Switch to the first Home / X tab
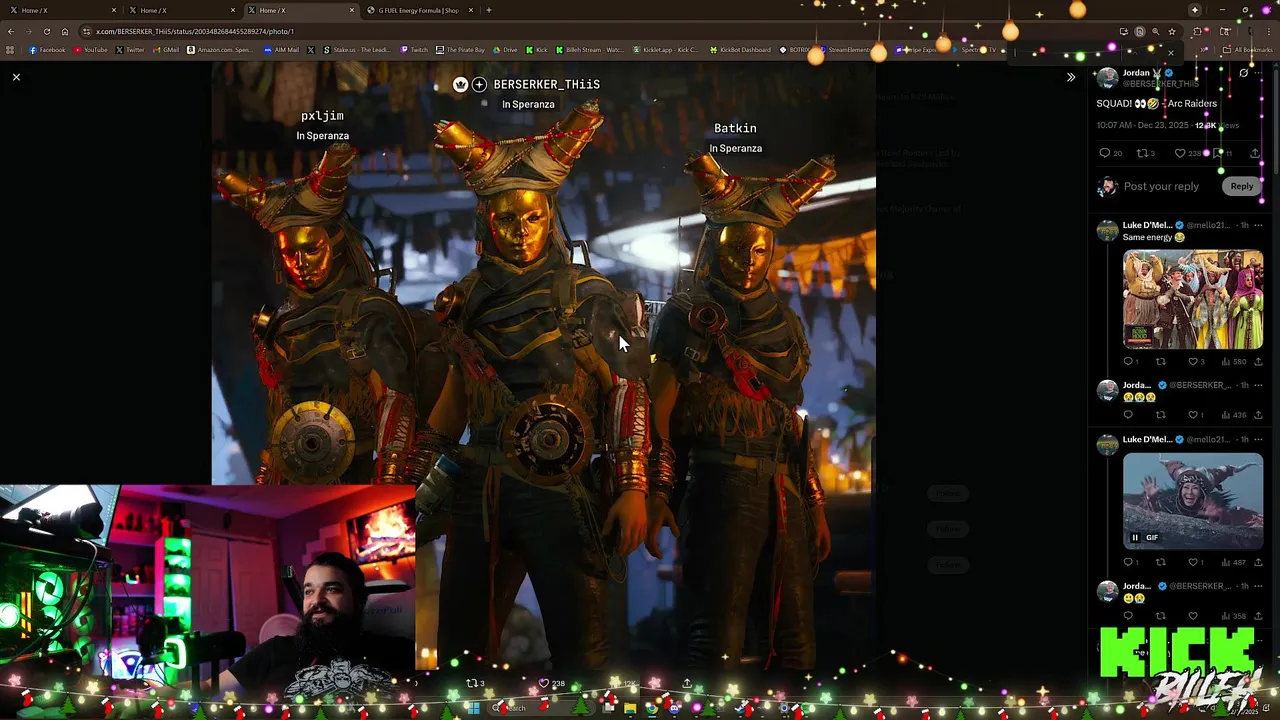 60,10
